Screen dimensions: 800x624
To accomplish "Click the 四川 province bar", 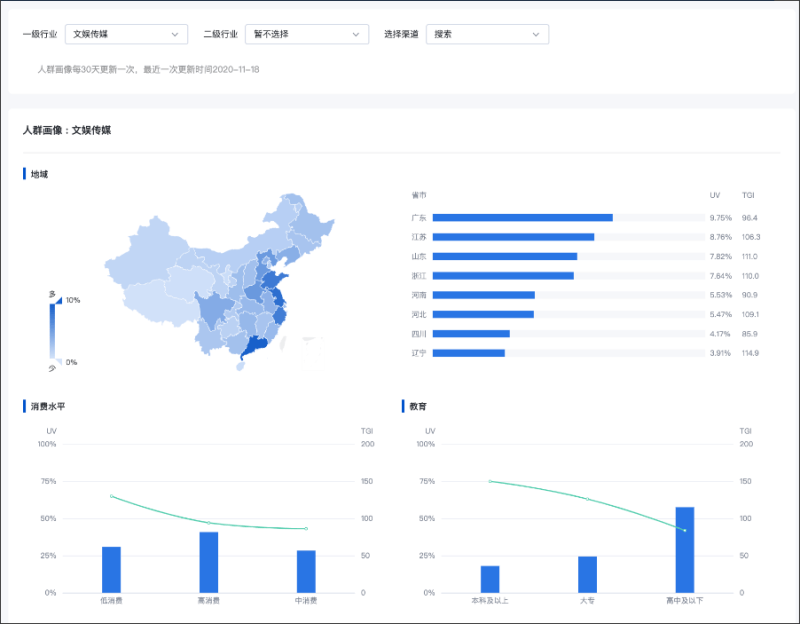I will point(471,334).
